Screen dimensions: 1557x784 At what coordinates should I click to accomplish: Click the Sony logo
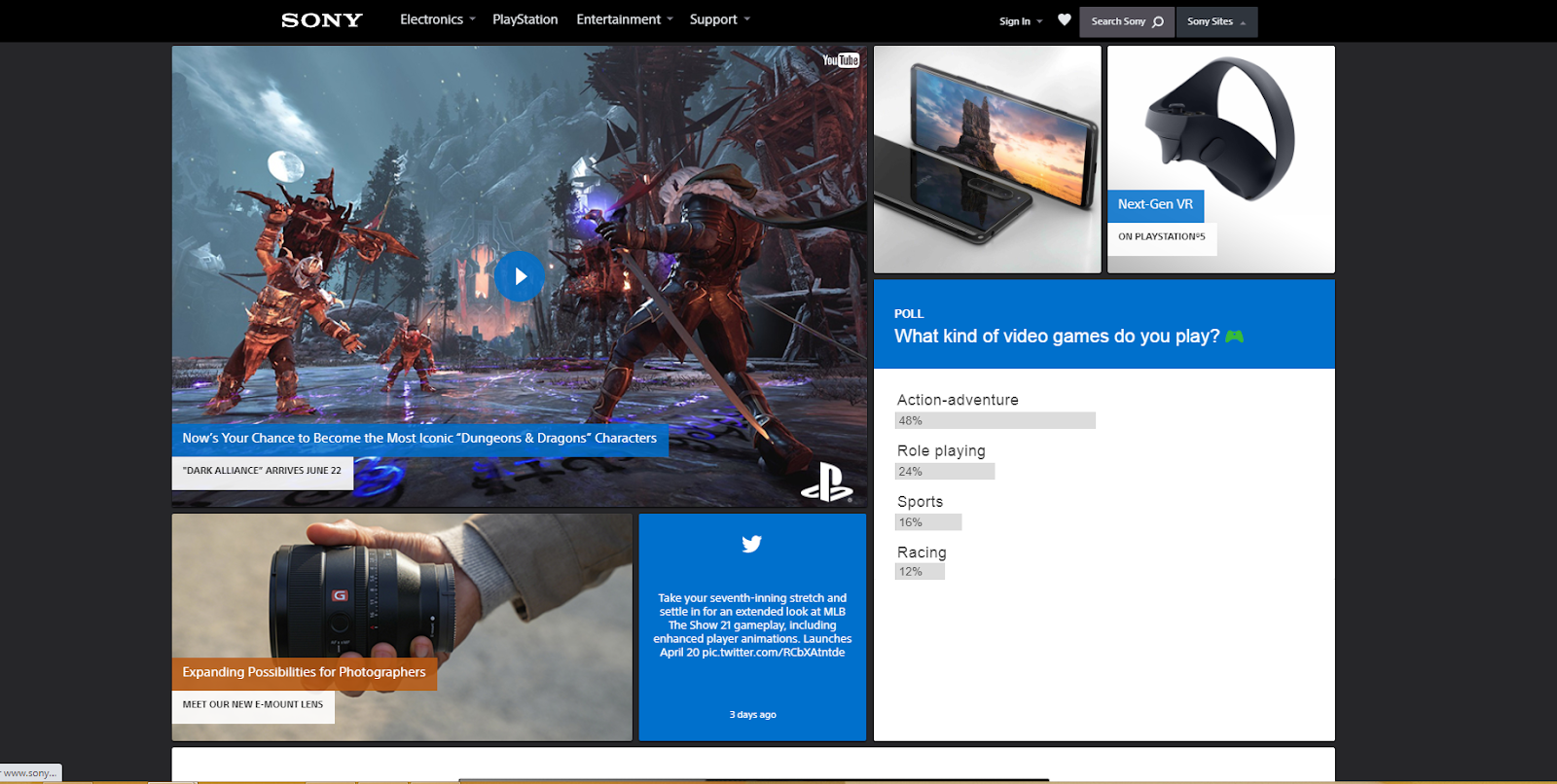pyautogui.click(x=322, y=20)
